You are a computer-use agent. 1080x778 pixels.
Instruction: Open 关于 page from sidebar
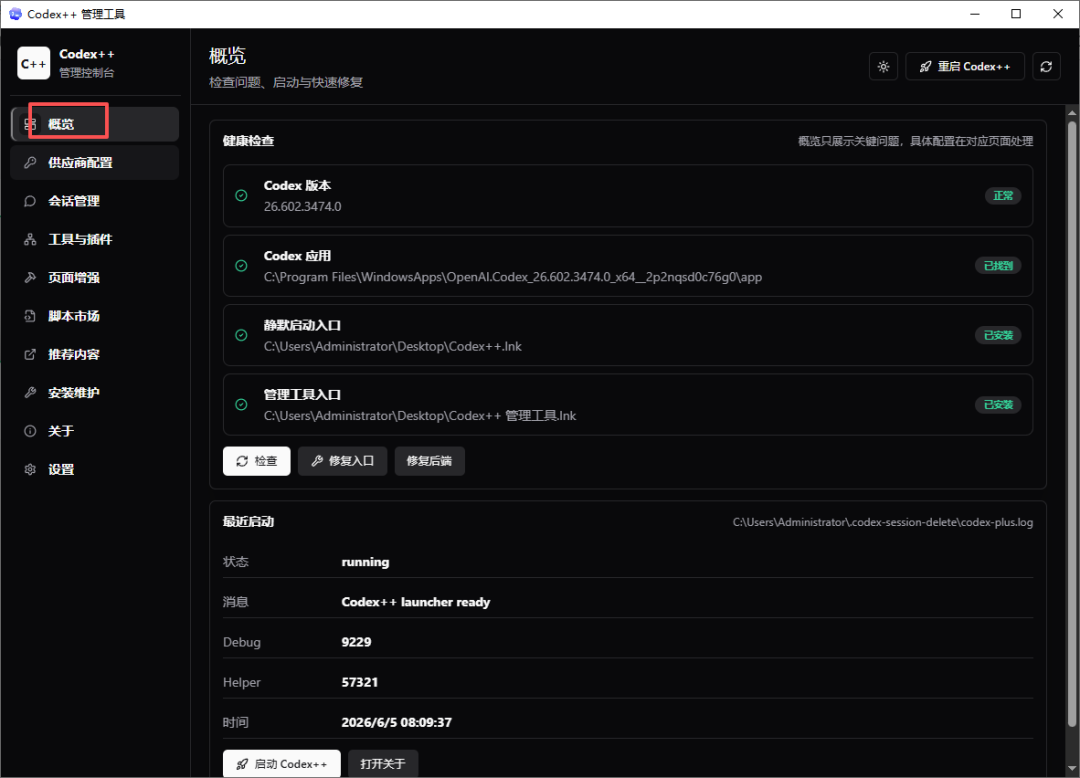pos(95,431)
